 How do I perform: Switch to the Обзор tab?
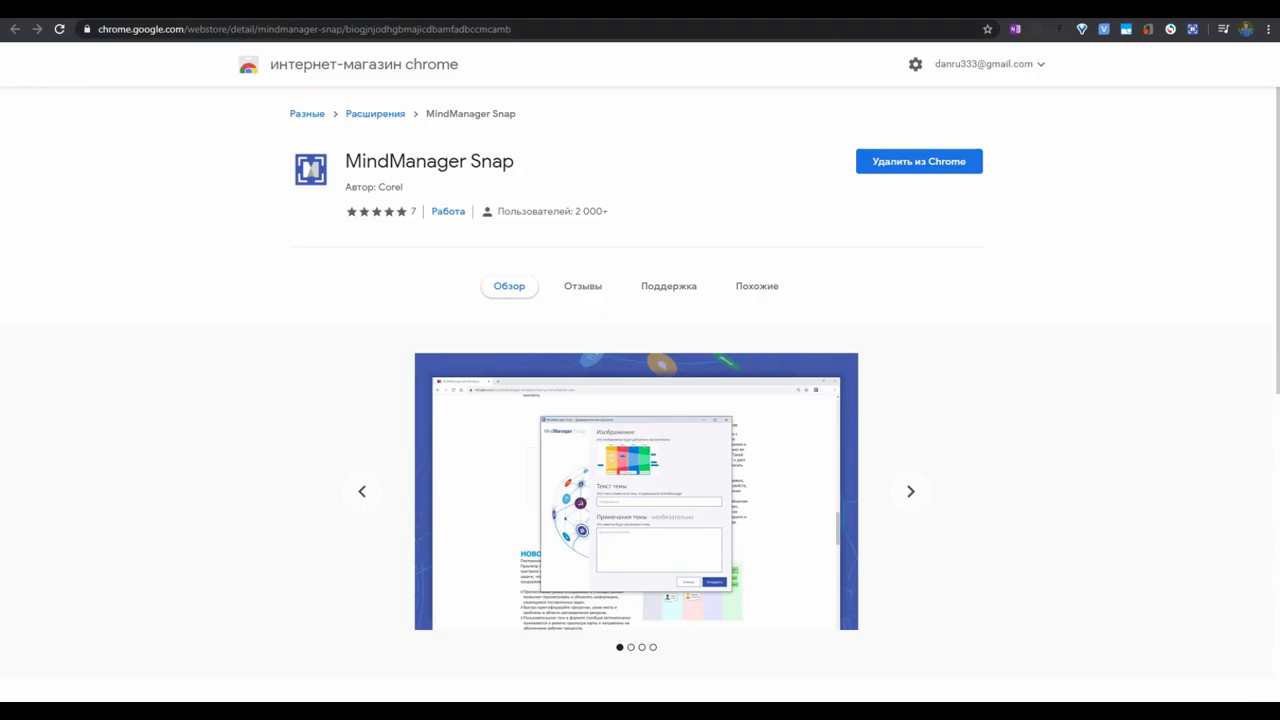click(x=509, y=286)
